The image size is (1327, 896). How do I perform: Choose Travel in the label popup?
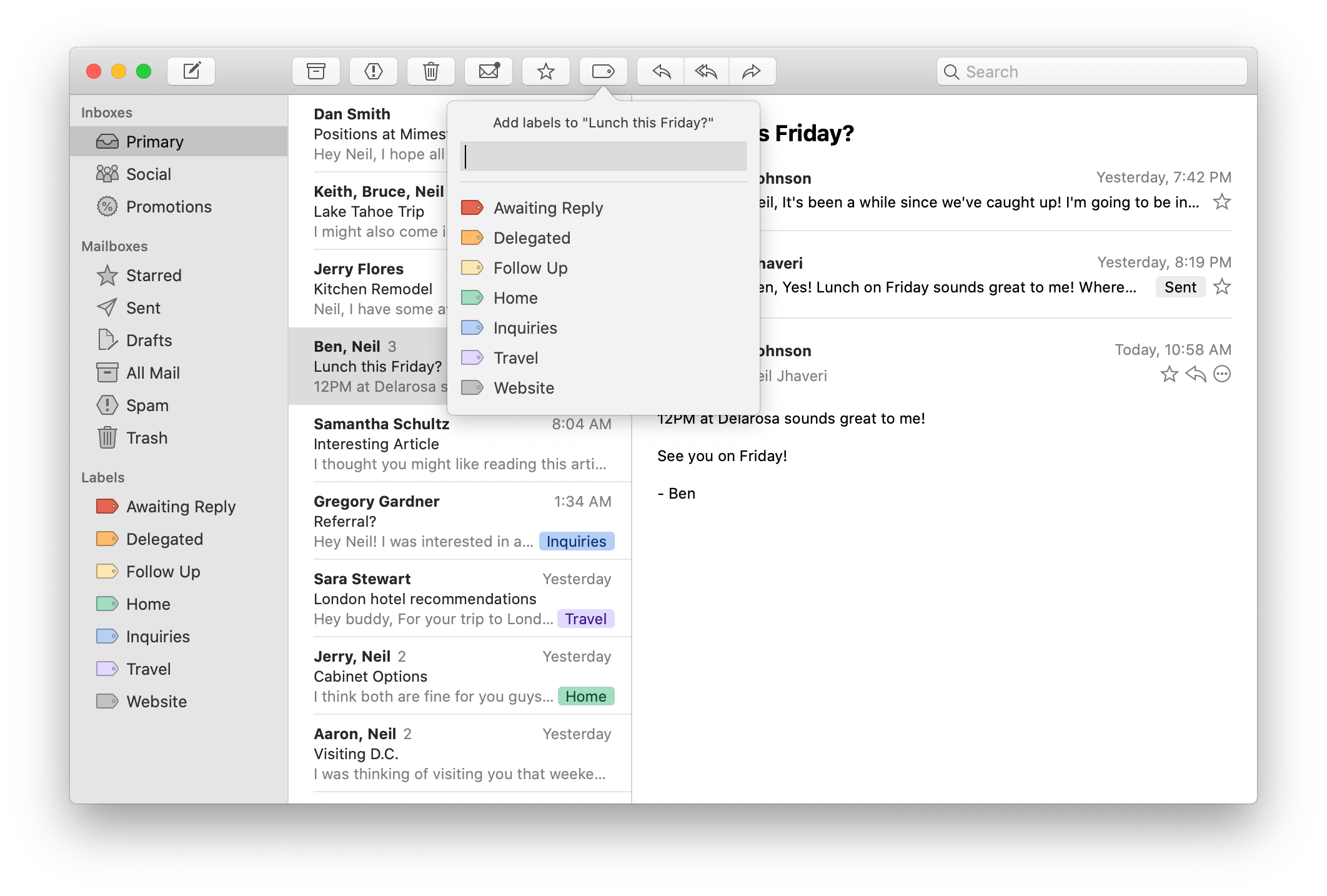tap(604, 358)
